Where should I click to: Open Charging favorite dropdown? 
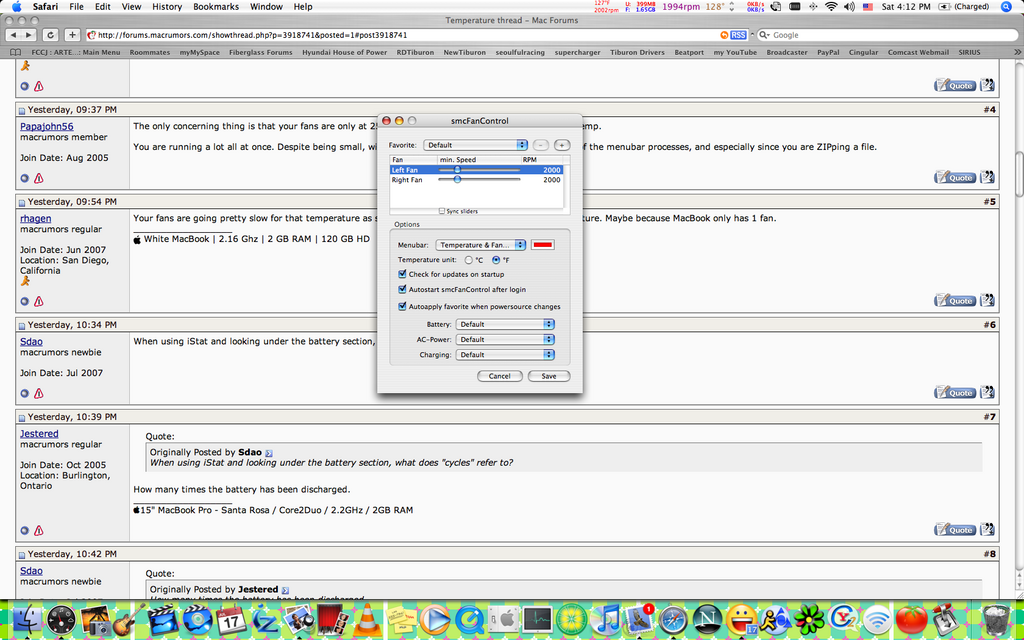point(505,355)
